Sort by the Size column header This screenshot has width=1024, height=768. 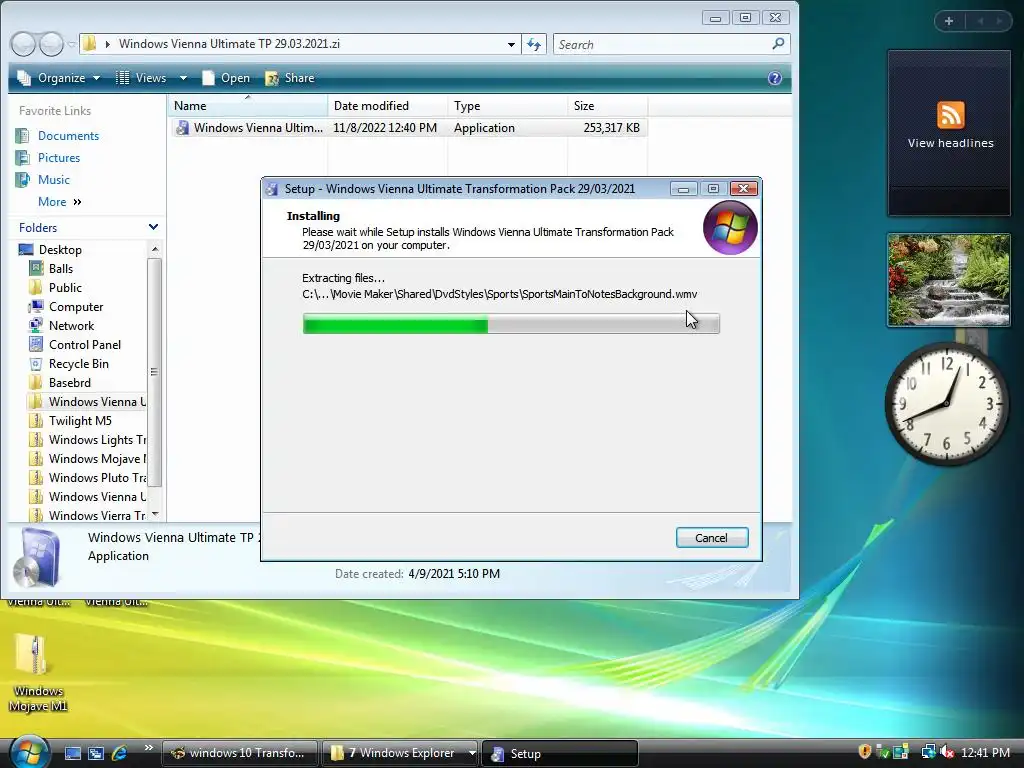[x=607, y=106]
